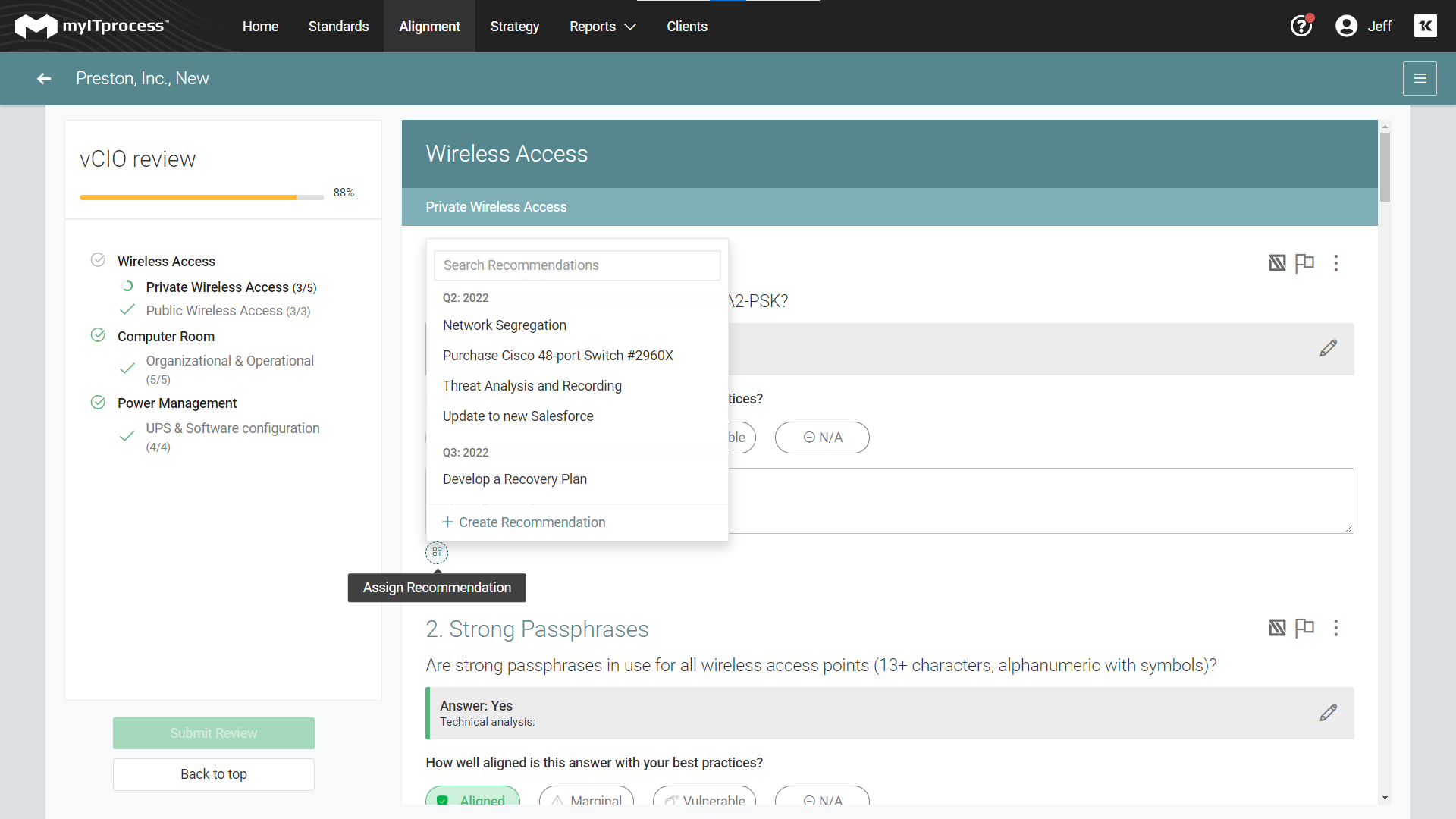
Task: Open three-dot options for first question
Action: pyautogui.click(x=1335, y=263)
